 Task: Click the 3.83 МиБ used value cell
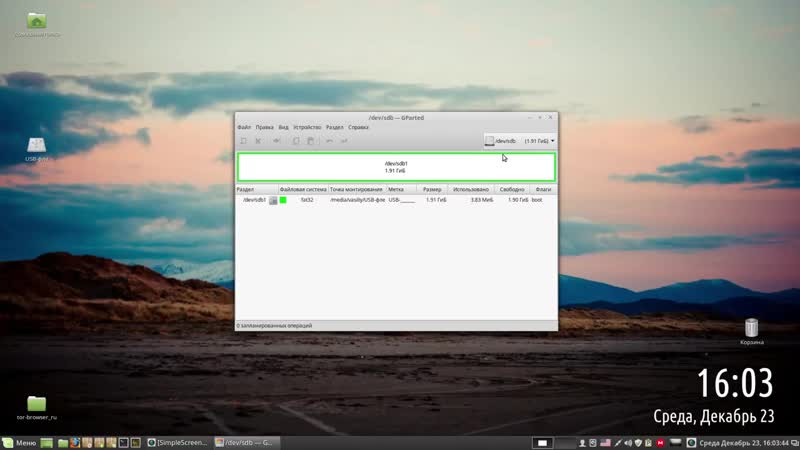pyautogui.click(x=482, y=200)
